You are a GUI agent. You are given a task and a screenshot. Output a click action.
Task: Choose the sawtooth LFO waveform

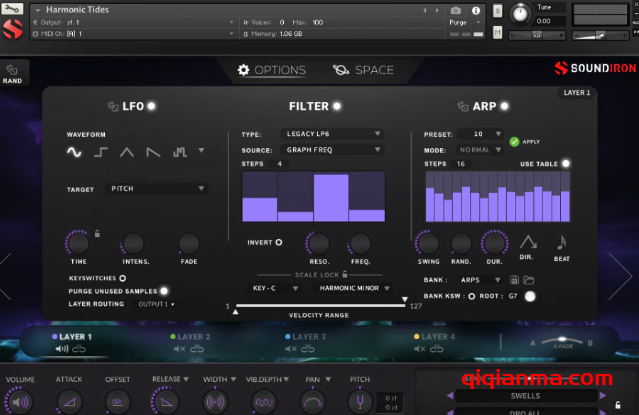153,152
